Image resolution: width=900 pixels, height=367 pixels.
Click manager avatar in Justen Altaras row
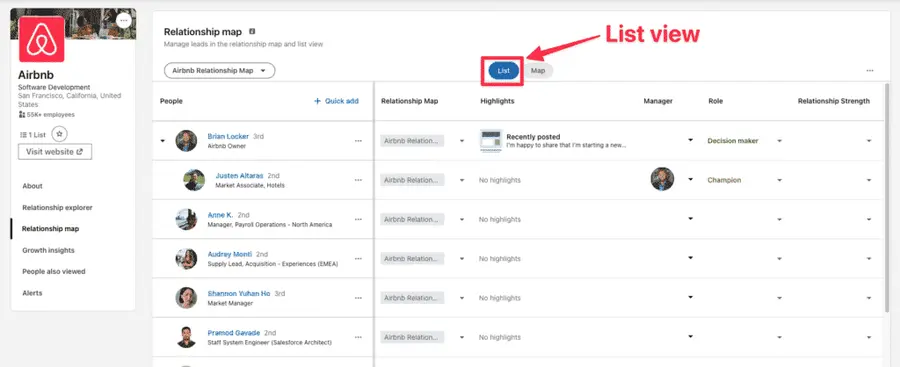662,179
